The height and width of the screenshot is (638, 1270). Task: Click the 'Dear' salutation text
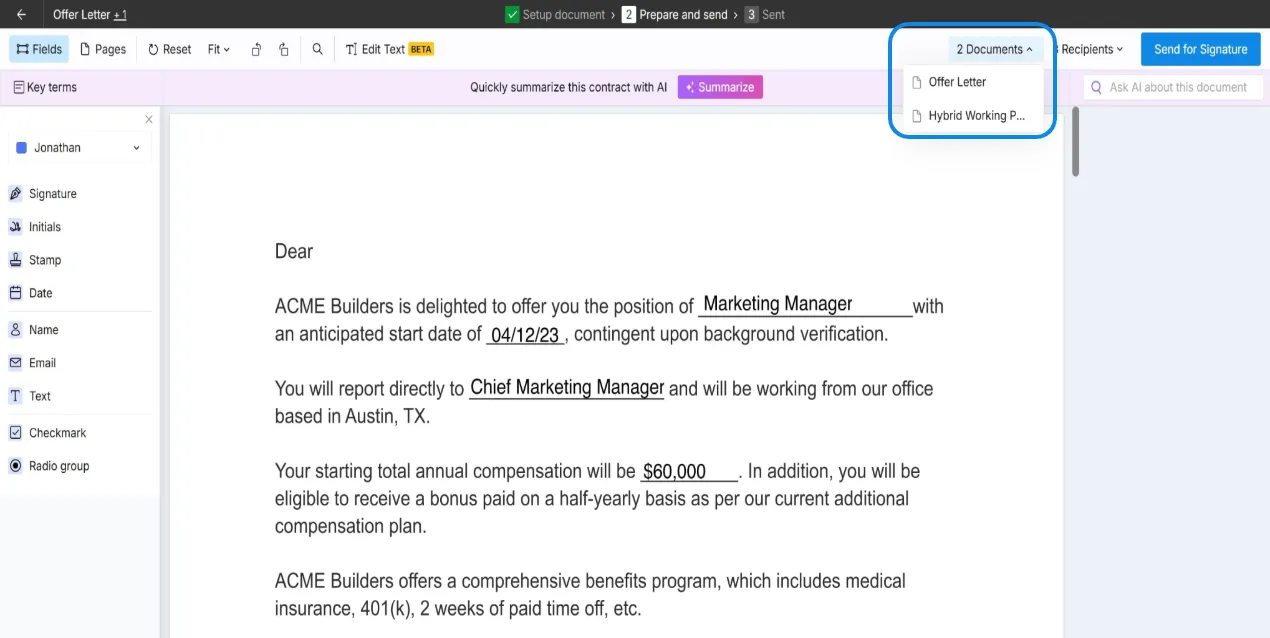pyautogui.click(x=294, y=251)
